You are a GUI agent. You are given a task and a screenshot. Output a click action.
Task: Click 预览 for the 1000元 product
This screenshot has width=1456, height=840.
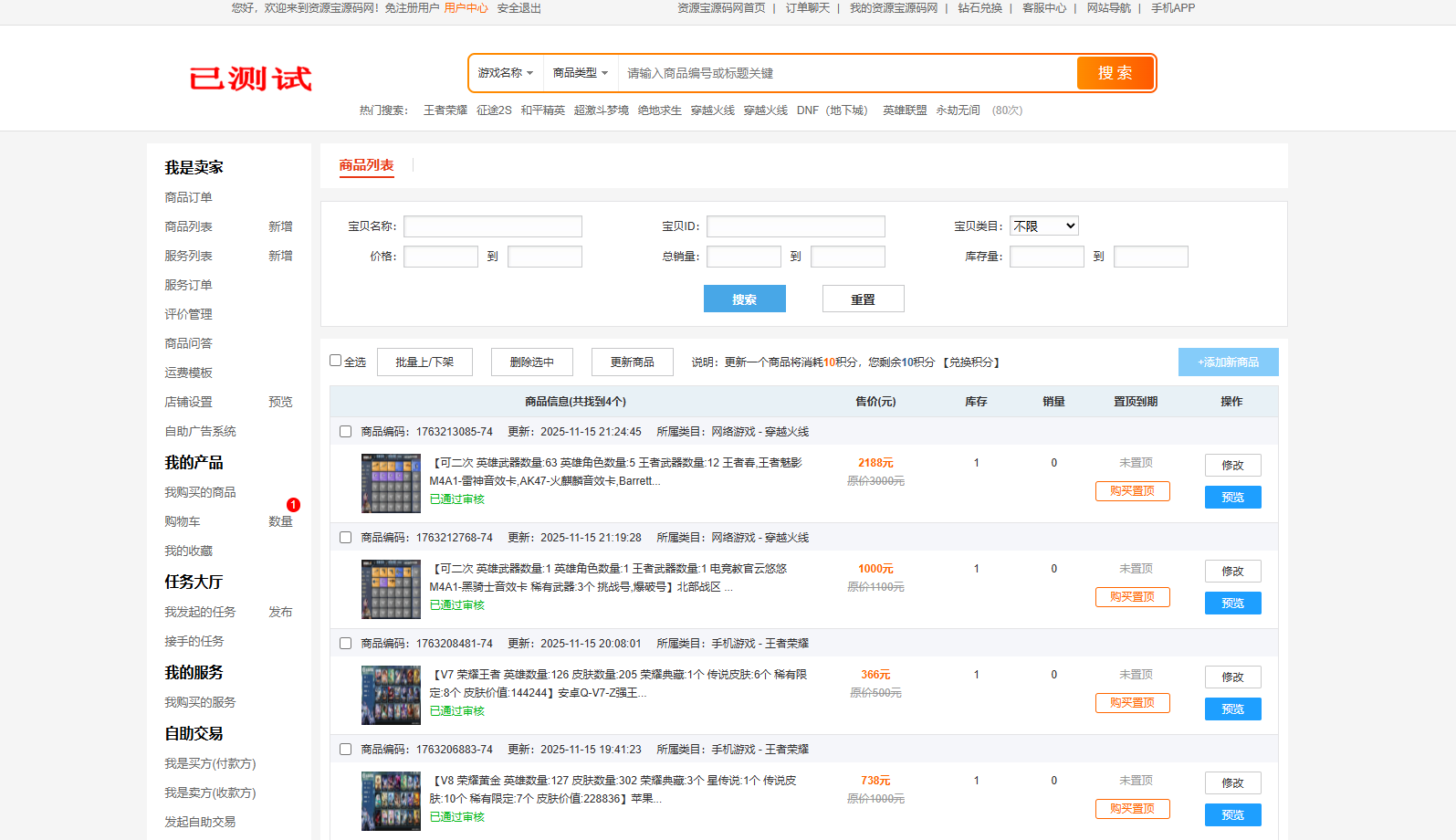1233,603
